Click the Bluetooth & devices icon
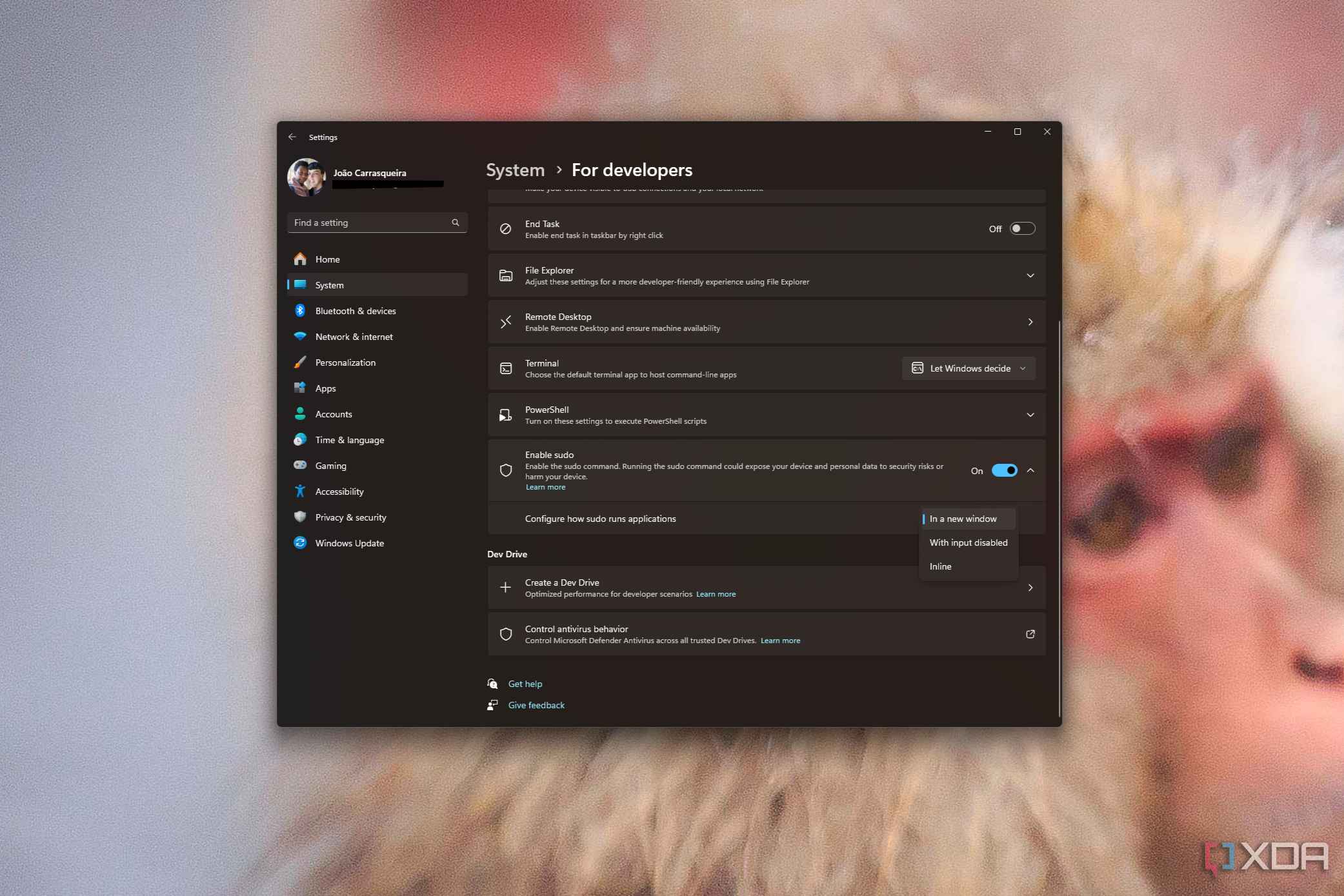Viewport: 1344px width, 896px height. (300, 311)
